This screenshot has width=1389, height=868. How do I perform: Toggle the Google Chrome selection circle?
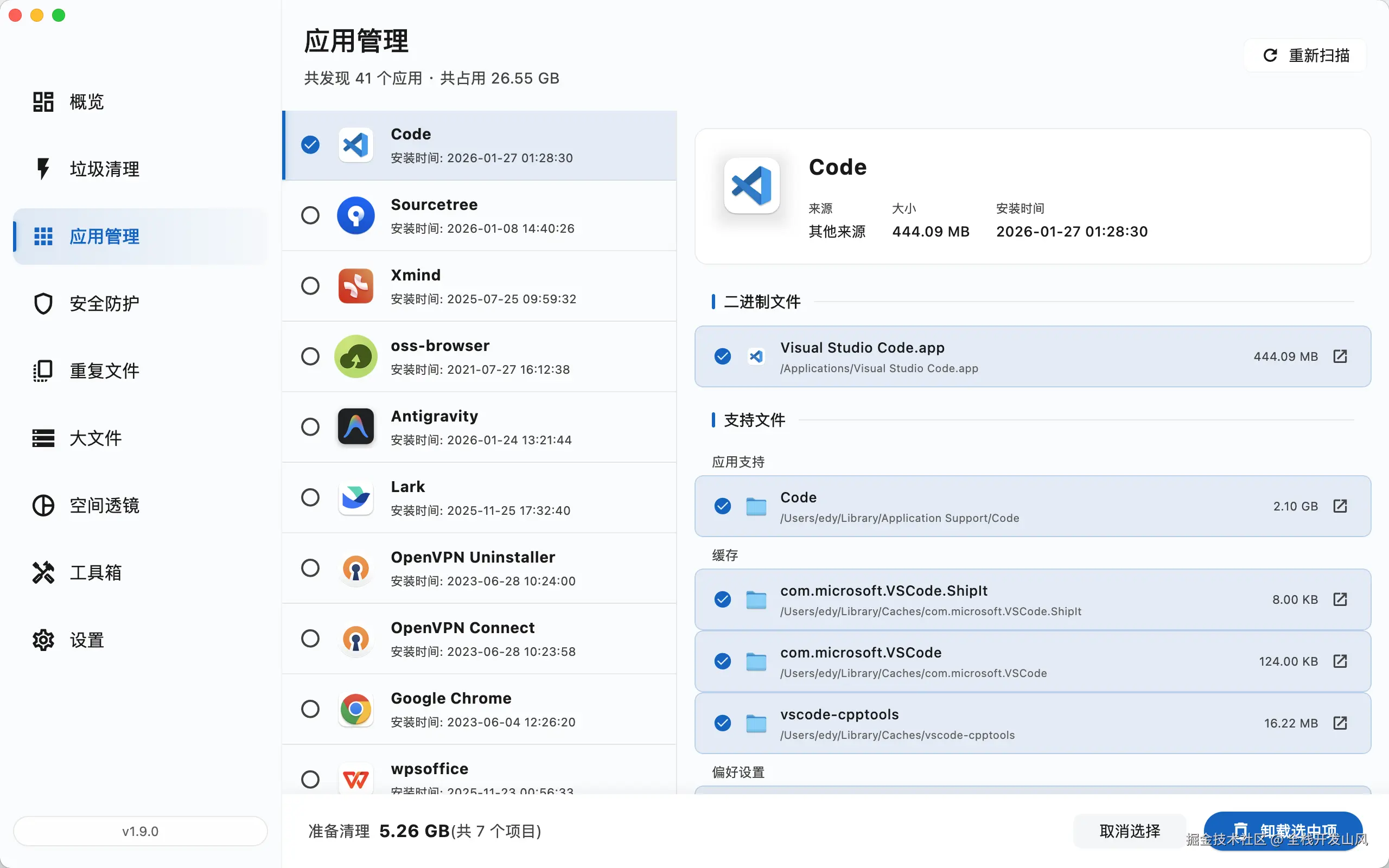pos(310,709)
